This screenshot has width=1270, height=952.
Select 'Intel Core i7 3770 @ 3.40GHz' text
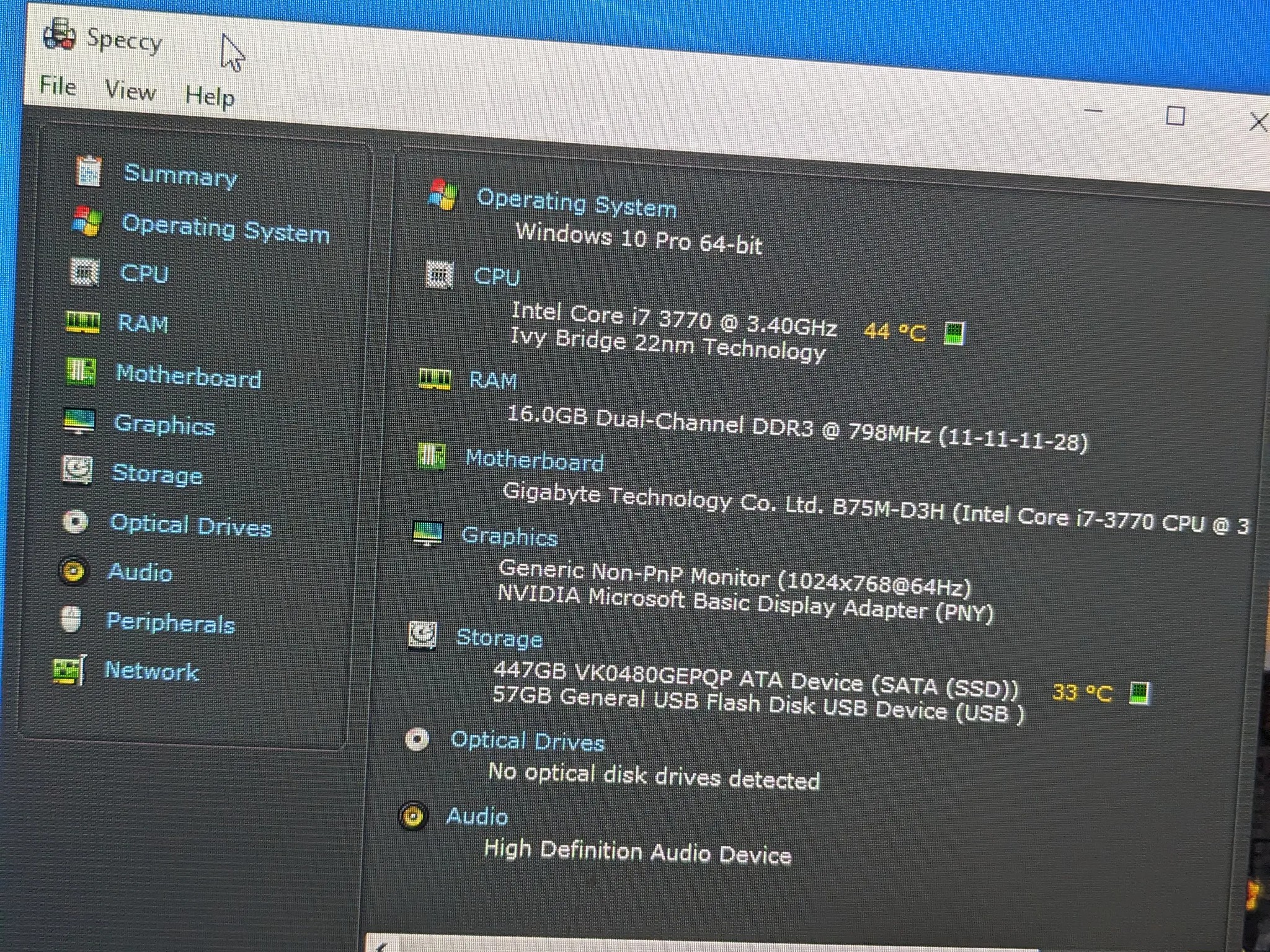click(674, 319)
